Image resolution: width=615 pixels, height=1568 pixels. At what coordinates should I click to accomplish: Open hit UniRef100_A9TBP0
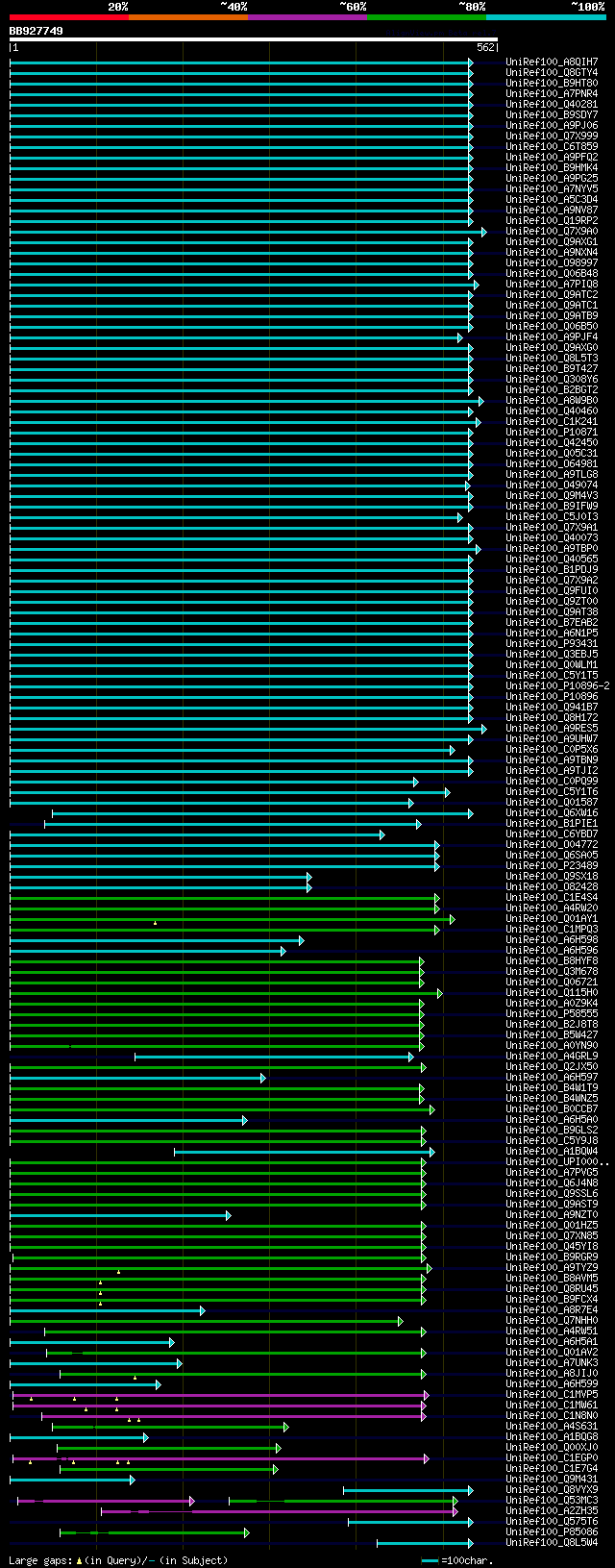[x=552, y=549]
